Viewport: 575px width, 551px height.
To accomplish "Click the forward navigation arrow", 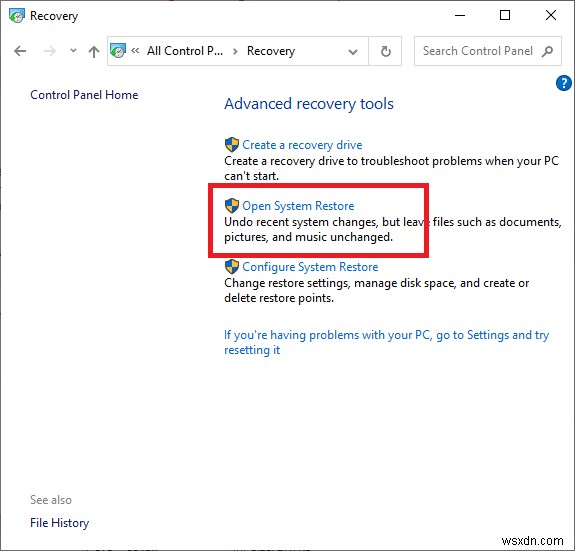I will point(50,51).
